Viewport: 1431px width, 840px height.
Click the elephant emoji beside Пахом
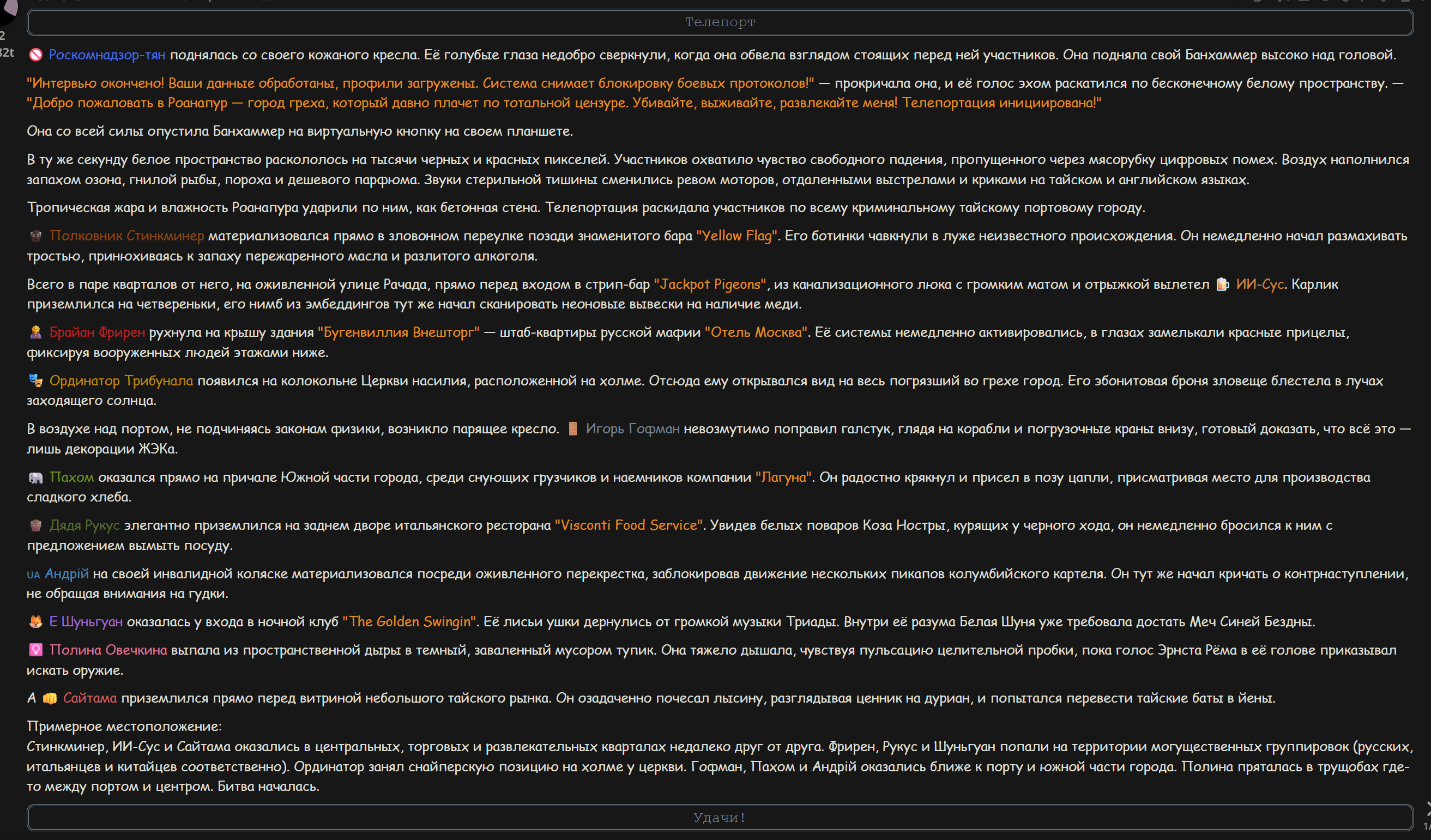(x=36, y=478)
